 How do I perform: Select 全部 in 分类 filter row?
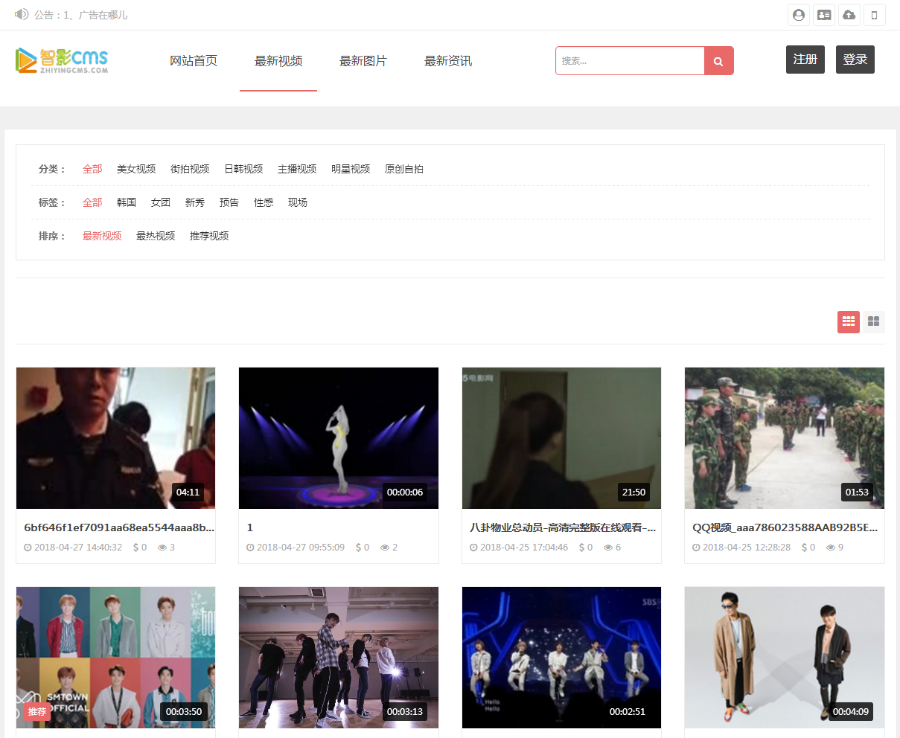(92, 169)
